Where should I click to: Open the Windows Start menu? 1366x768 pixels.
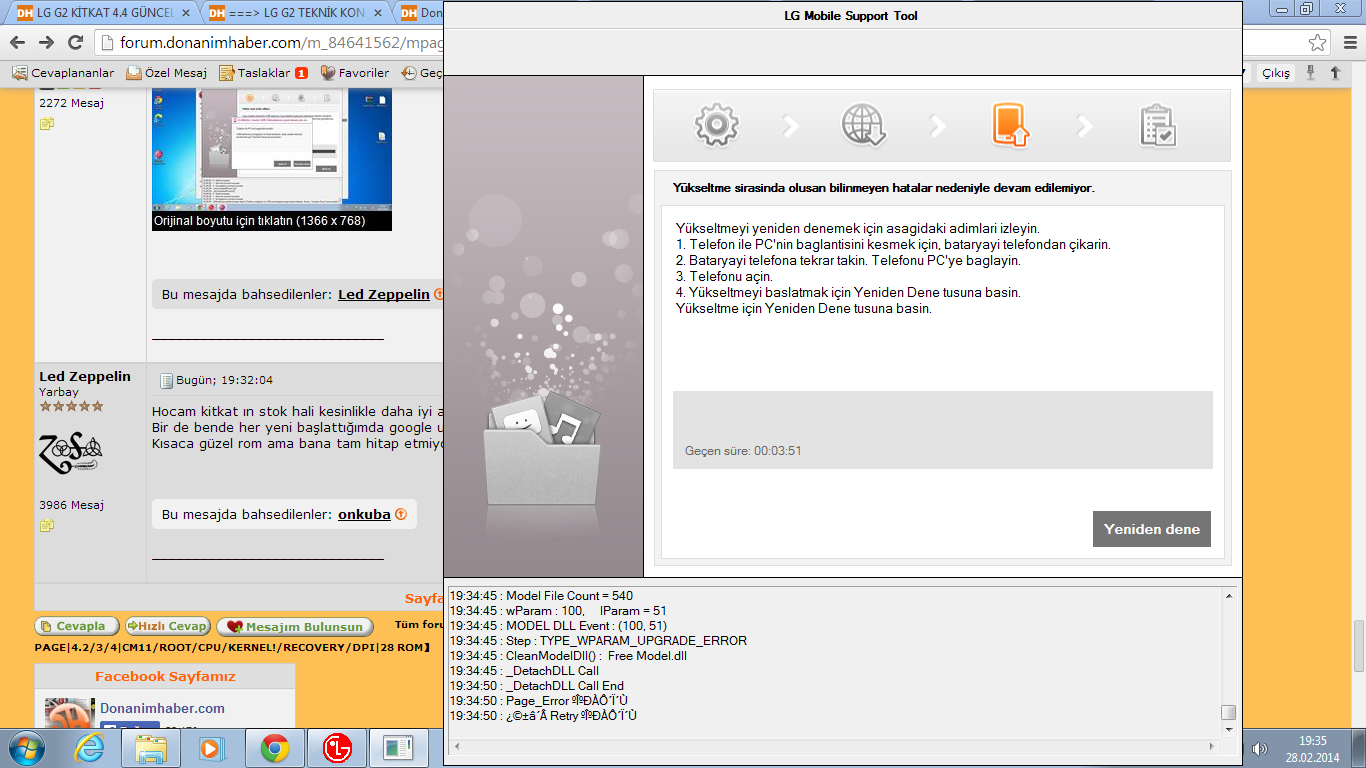click(x=26, y=747)
